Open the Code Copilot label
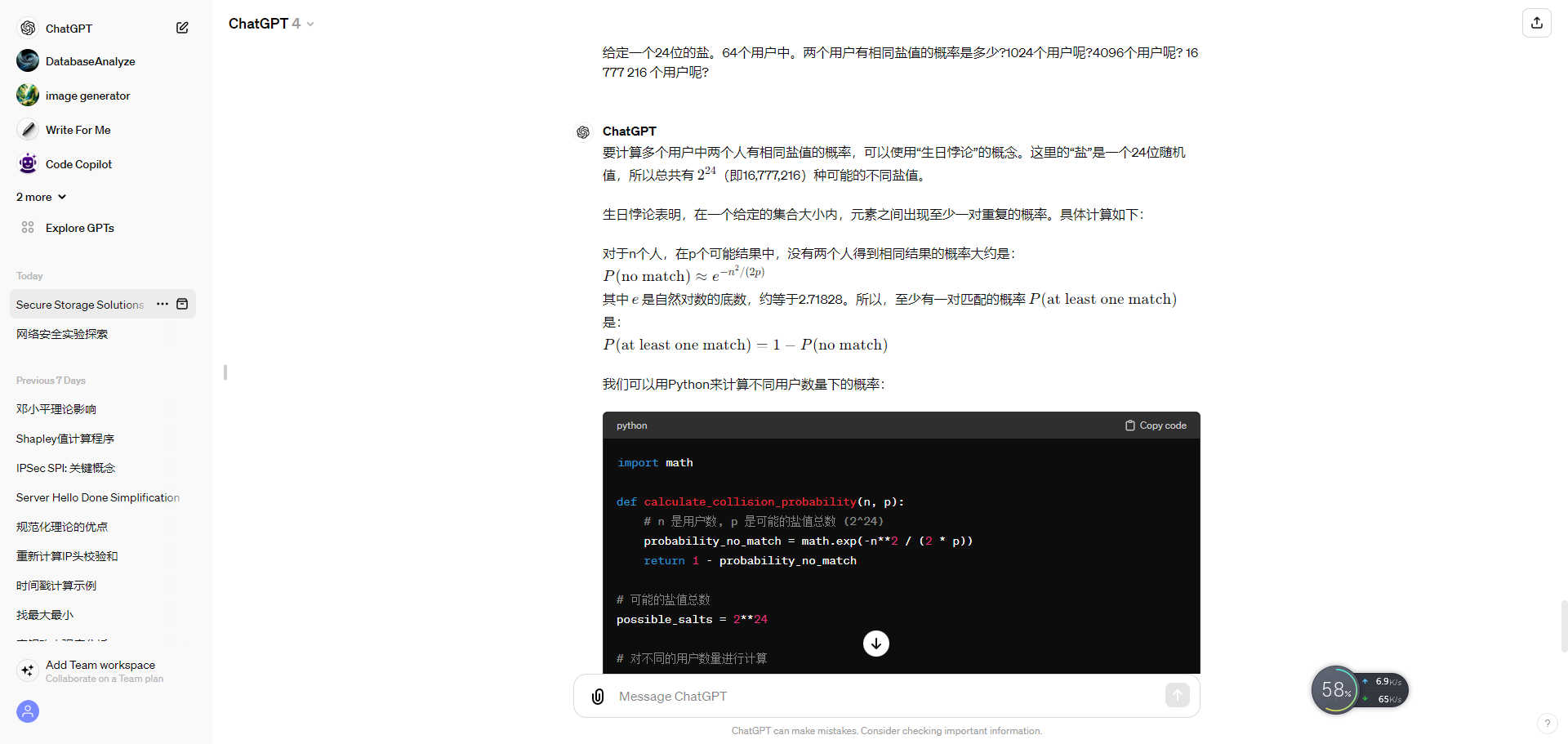 coord(79,164)
